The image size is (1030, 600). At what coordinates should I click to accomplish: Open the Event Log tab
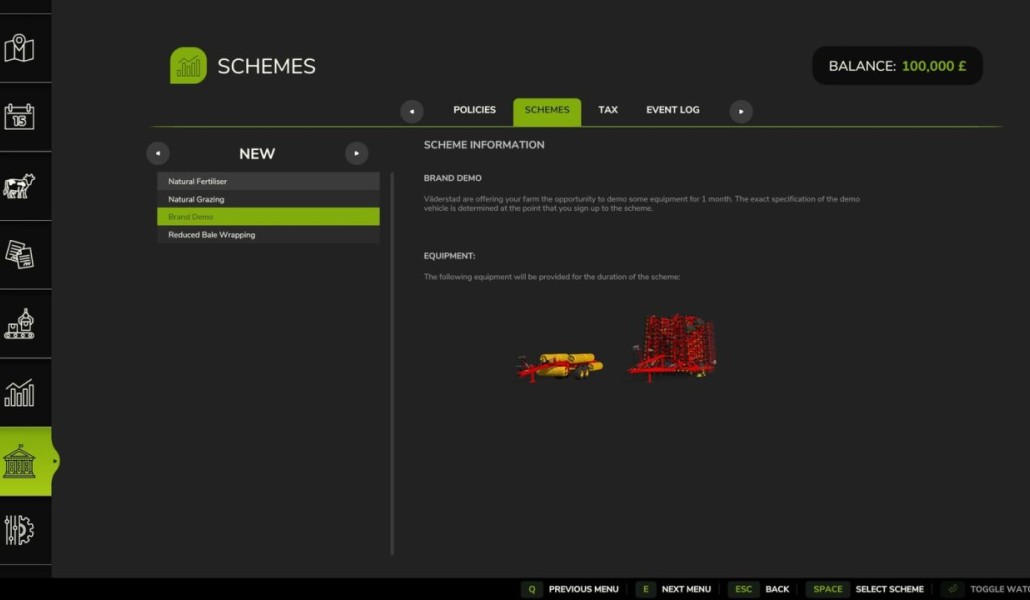[673, 110]
